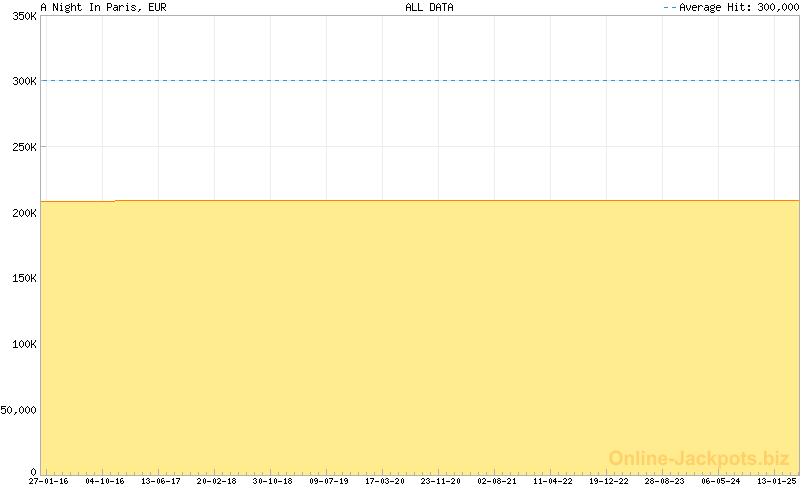
Task: Click the 'ALL DATA' heading label
Action: [429, 7]
